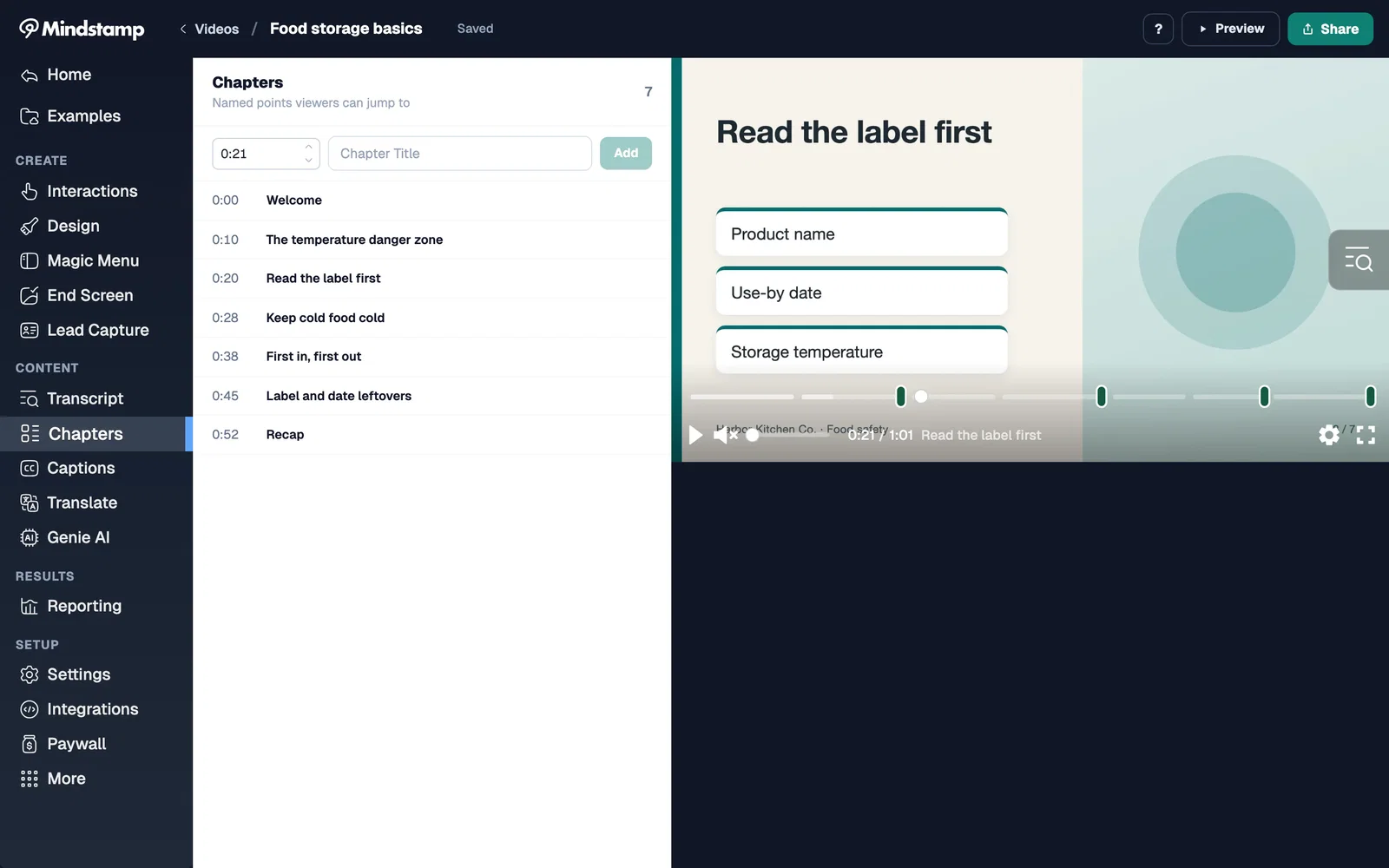Unmute the video volume icon
Viewport: 1389px width, 868px height.
pyautogui.click(x=725, y=435)
